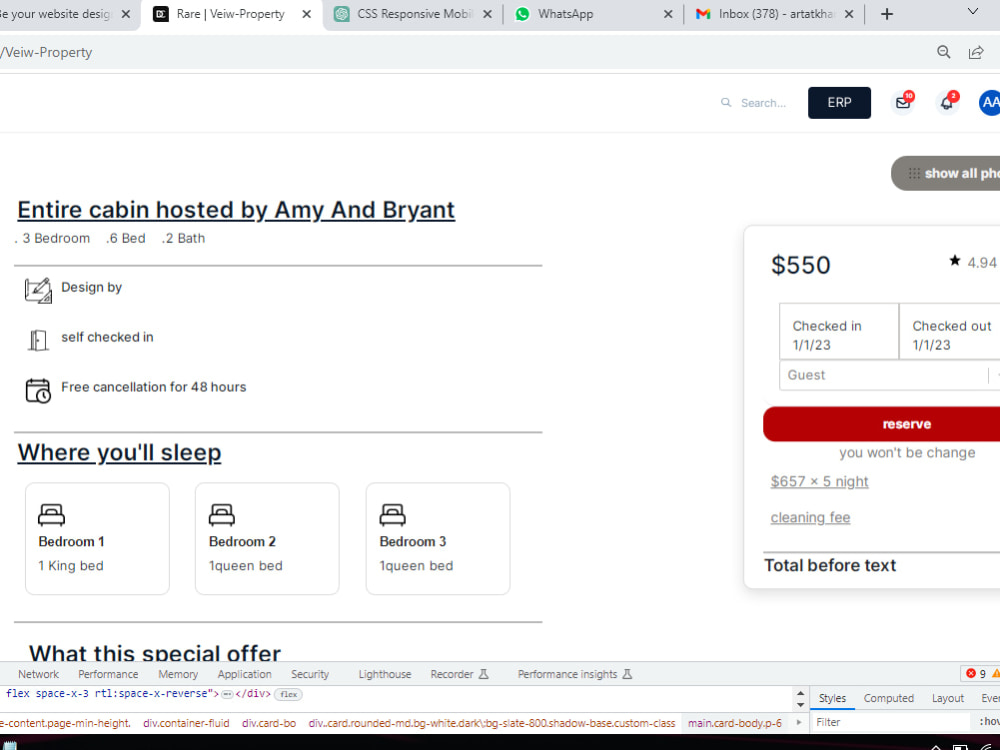Image resolution: width=1000 pixels, height=750 pixels.
Task: Select div.container-fluid breadcrumb
Action: coord(186,723)
